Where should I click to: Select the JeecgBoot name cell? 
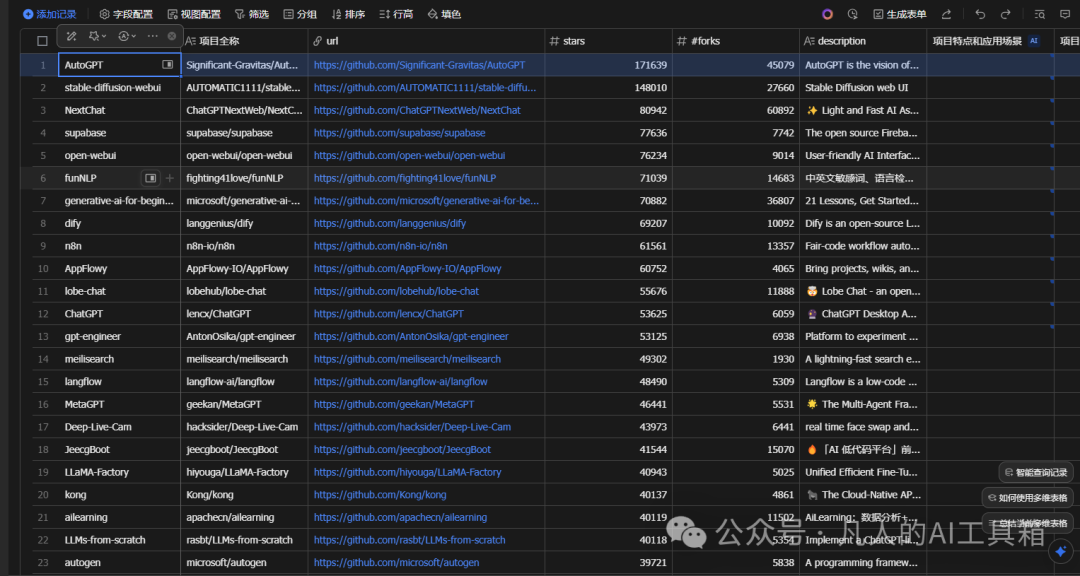click(119, 449)
